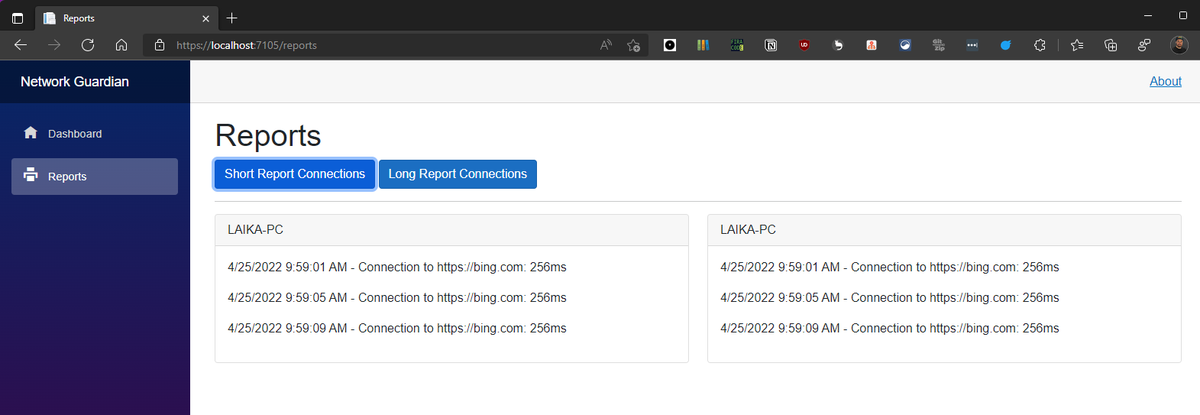
Task: Open the browser share/feedback people icon
Action: 1144,45
